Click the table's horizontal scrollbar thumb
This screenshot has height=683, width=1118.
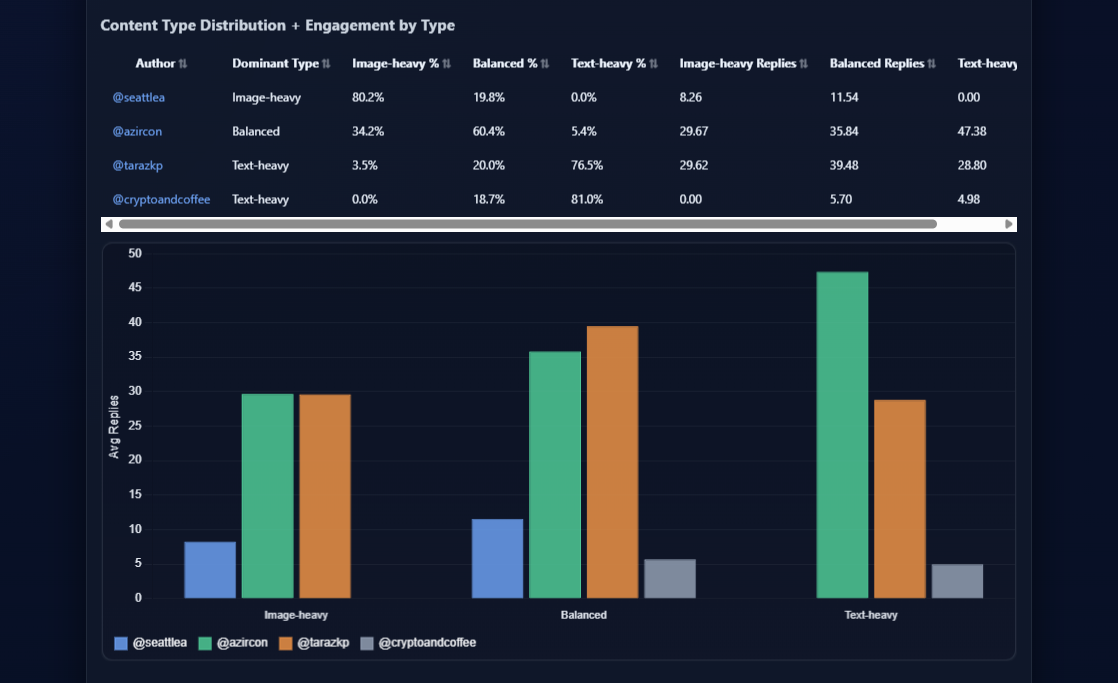click(x=528, y=224)
